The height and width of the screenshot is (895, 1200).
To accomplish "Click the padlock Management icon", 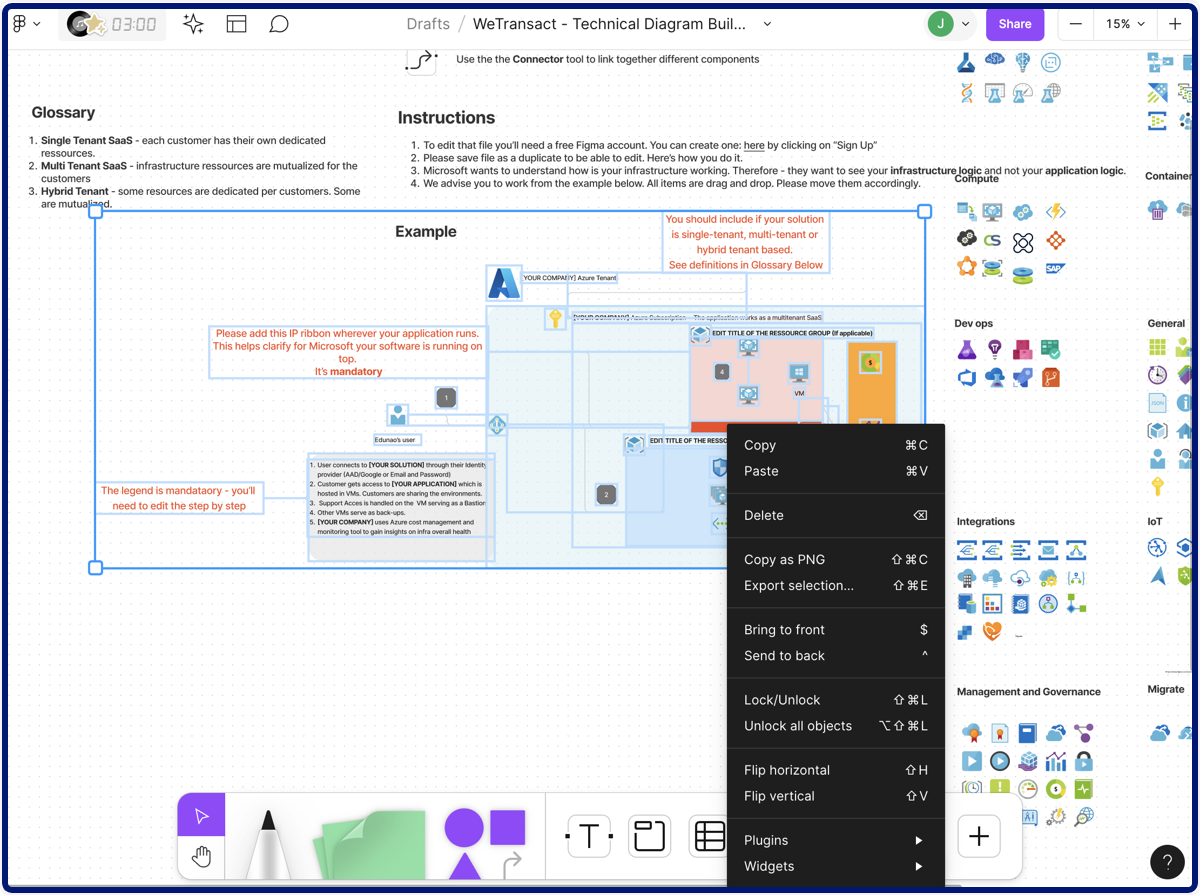I will (x=1084, y=761).
